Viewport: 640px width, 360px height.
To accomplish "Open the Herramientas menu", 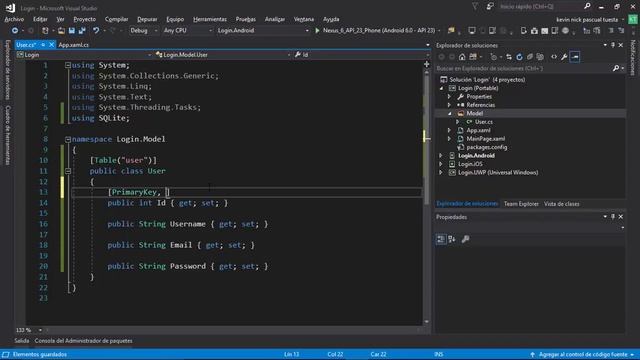I will point(210,19).
